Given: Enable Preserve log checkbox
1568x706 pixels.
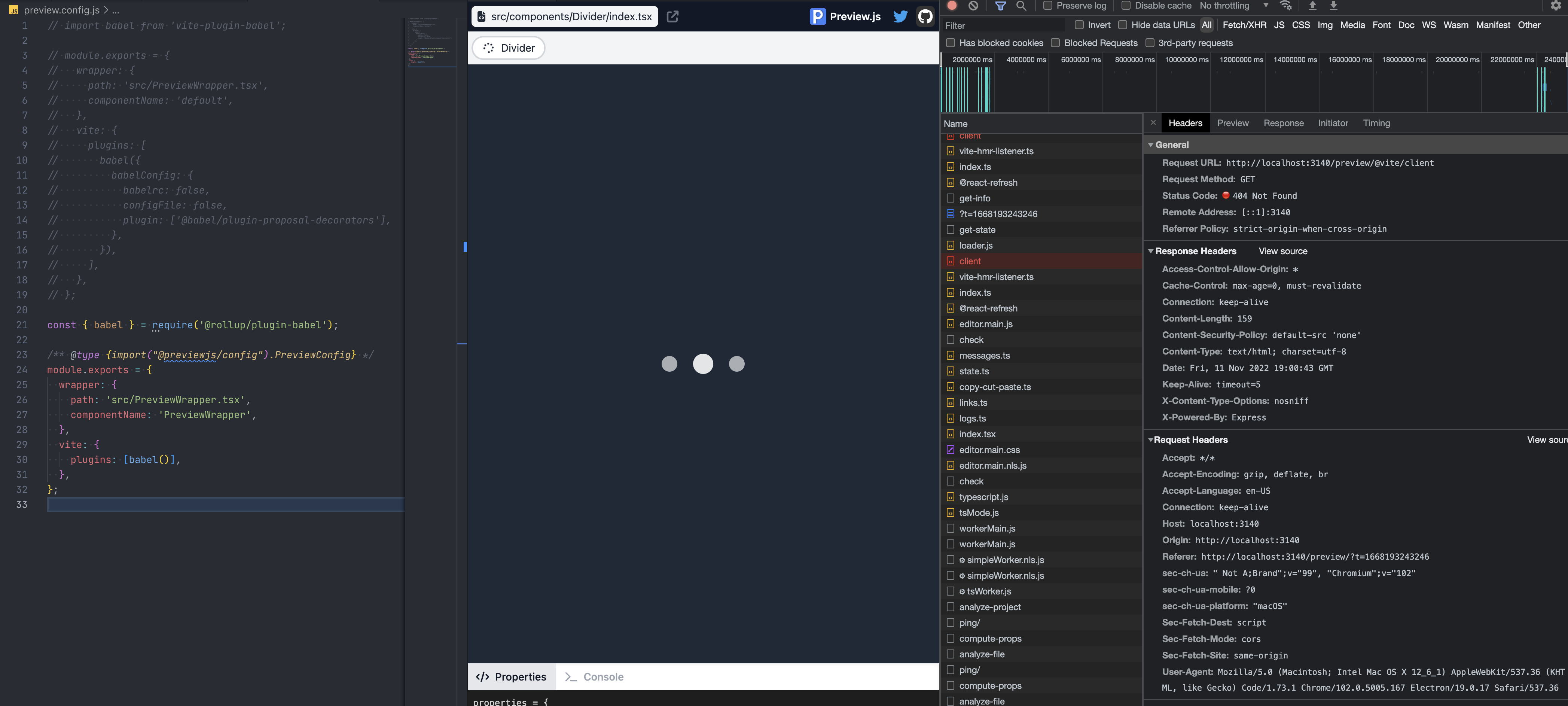Looking at the screenshot, I should (x=1047, y=6).
